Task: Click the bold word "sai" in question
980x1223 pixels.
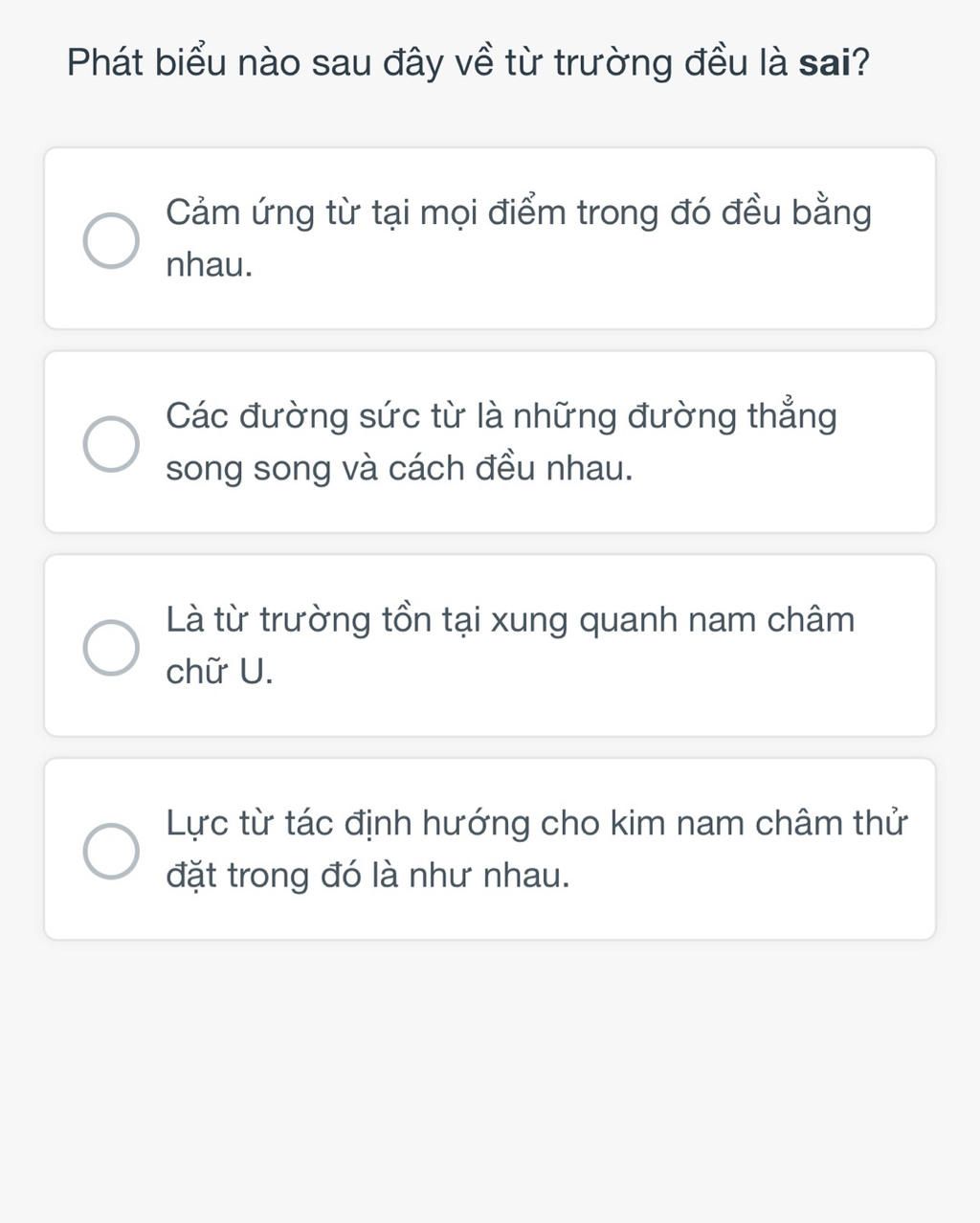Action: click(x=824, y=64)
